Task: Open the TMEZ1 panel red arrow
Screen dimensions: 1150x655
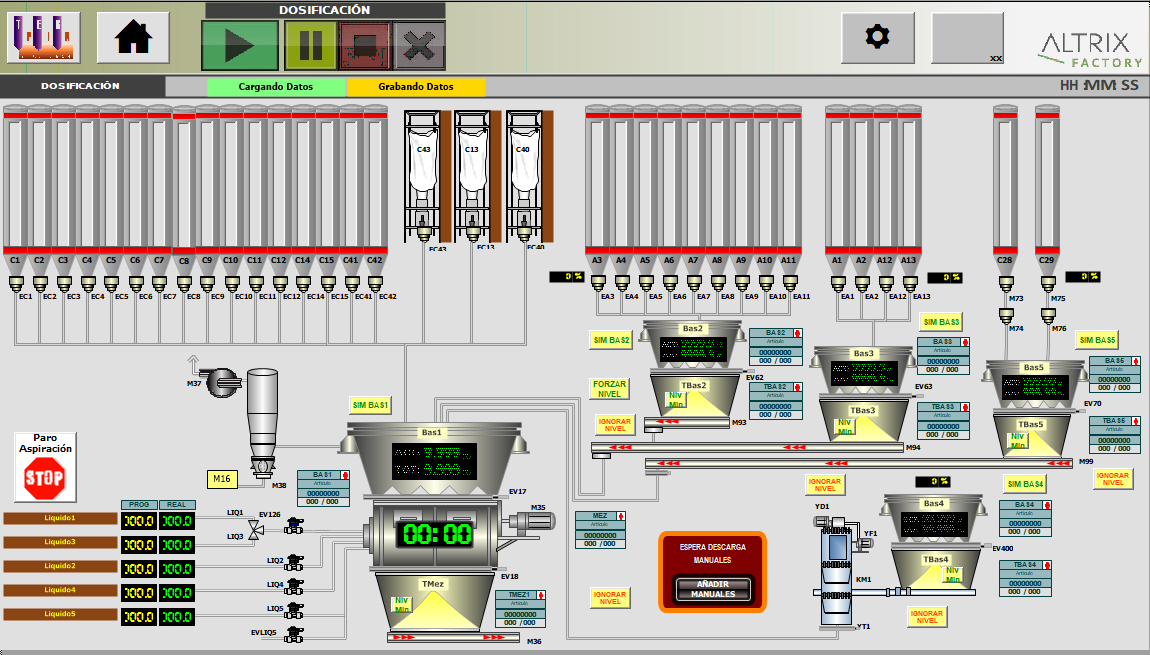Action: (x=541, y=594)
